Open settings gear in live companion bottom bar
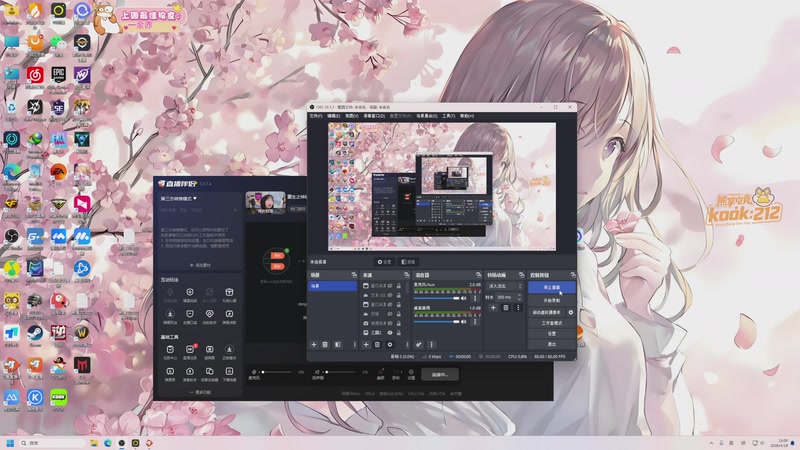Viewport: 800px width, 450px height. [x=411, y=374]
